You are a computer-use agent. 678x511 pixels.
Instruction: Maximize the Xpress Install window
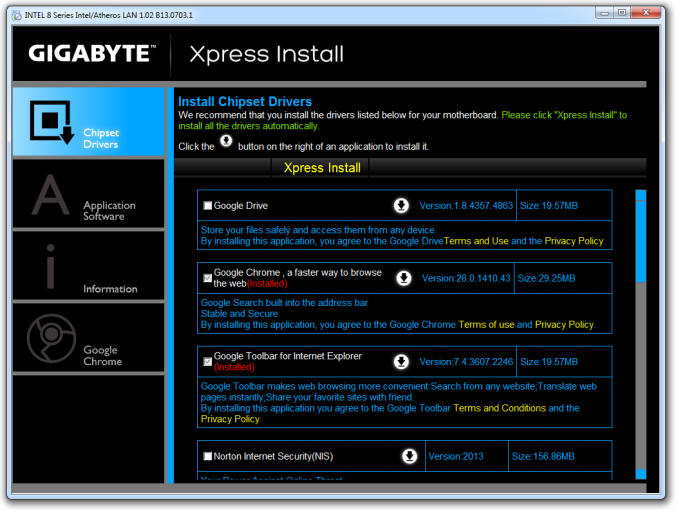coord(622,13)
